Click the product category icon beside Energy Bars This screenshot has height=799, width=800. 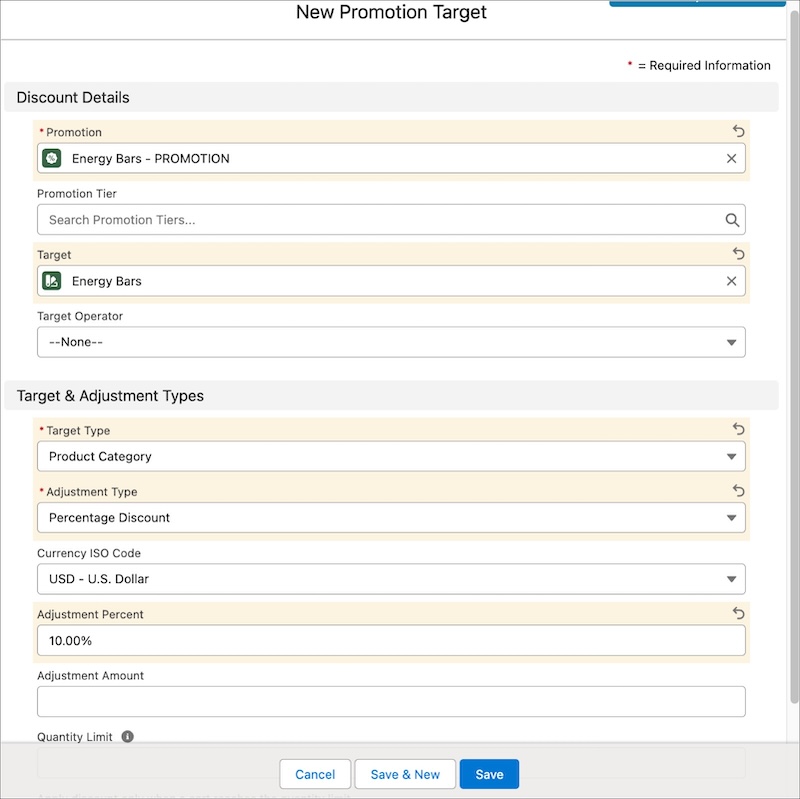click(52, 281)
